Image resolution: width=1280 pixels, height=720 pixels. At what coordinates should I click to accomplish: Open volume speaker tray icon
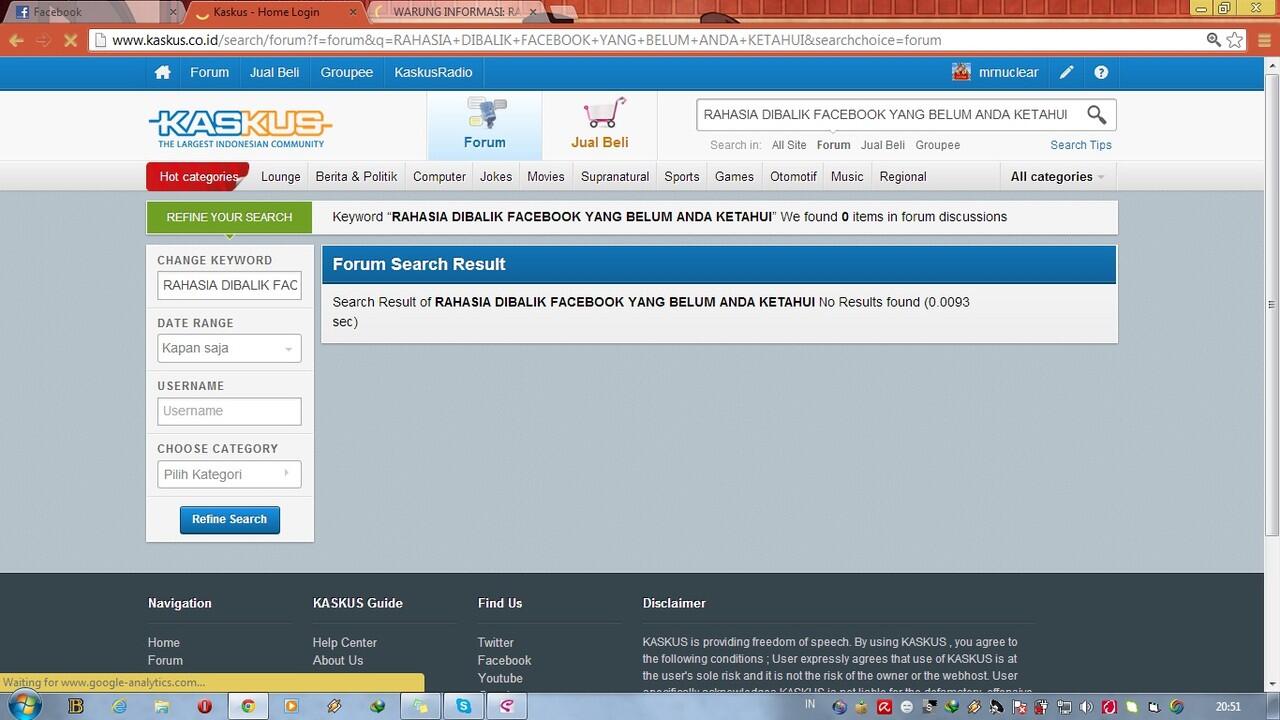(x=1086, y=707)
